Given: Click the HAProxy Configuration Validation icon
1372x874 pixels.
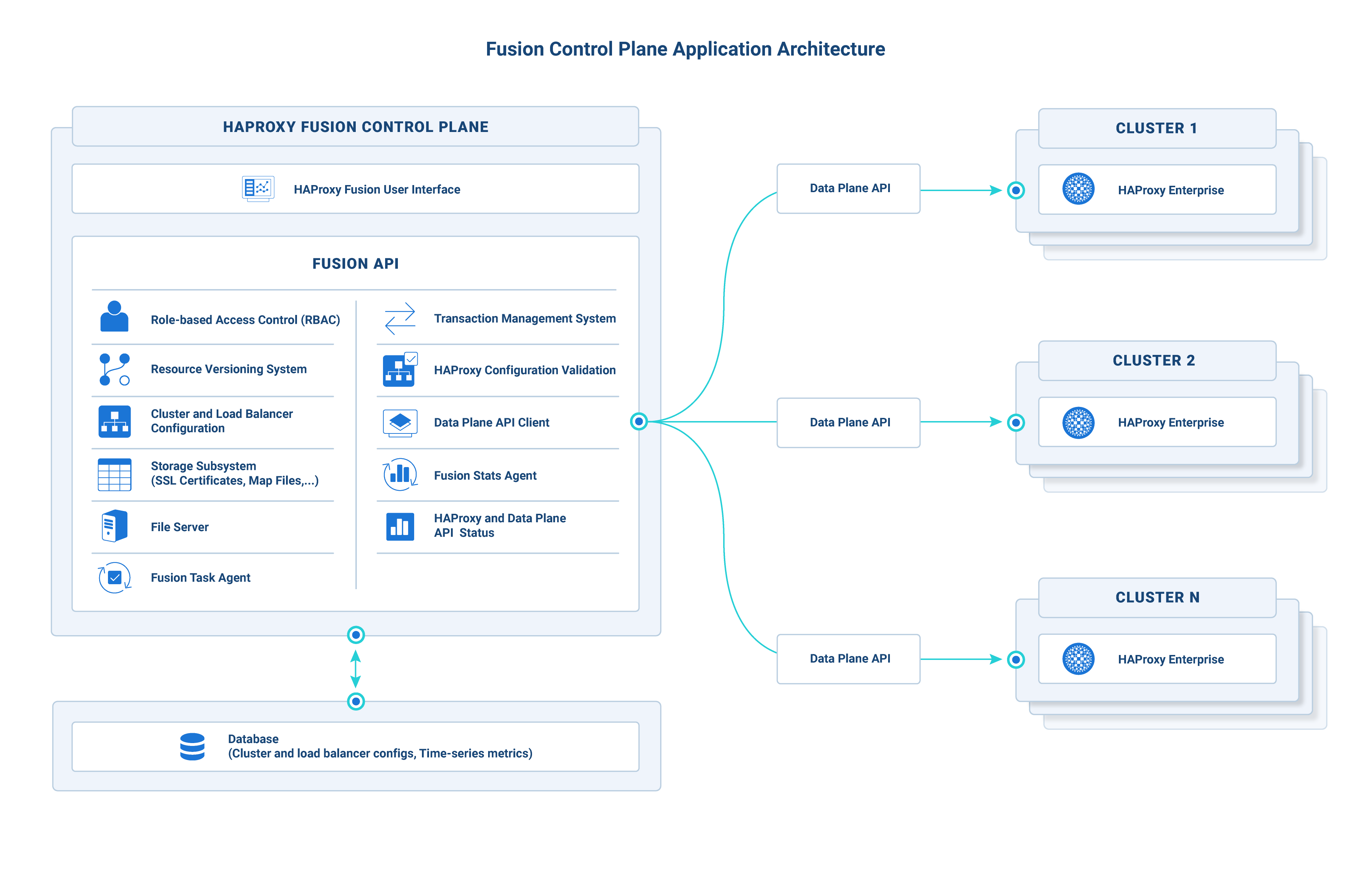Looking at the screenshot, I should pyautogui.click(x=400, y=369).
